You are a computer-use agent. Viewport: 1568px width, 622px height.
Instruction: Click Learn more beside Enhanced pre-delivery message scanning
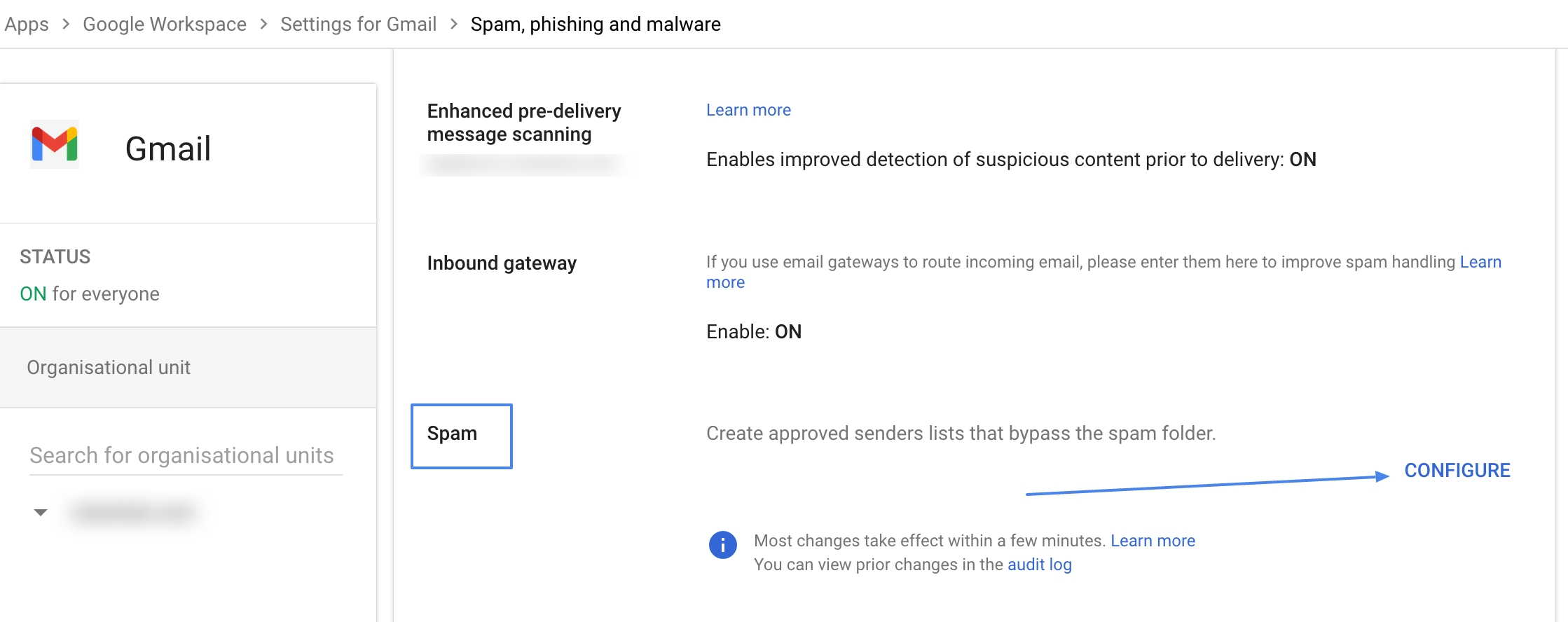748,109
